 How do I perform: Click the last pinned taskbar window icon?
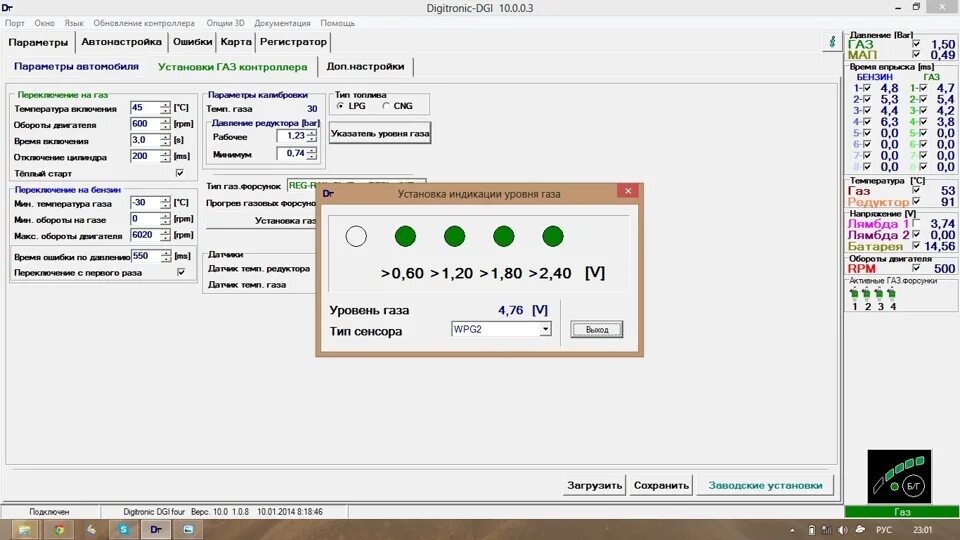(188, 530)
